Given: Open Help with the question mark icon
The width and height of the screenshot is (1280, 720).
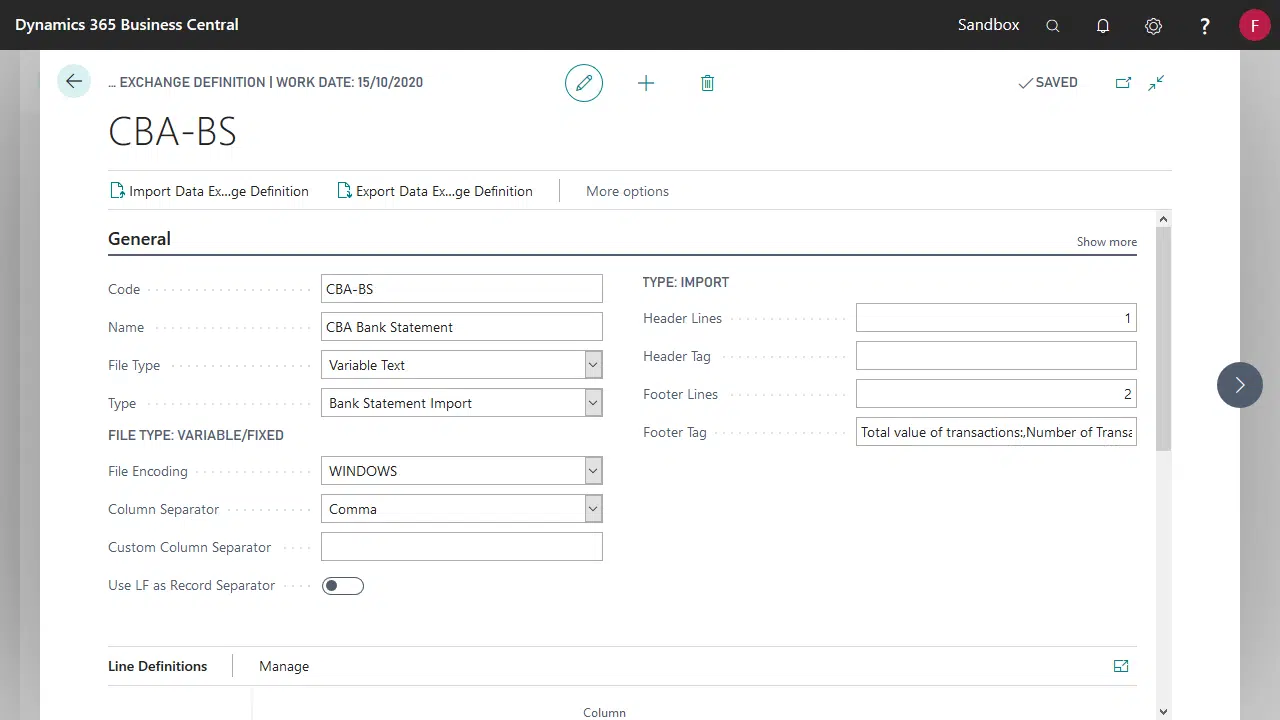Looking at the screenshot, I should click(x=1205, y=26).
